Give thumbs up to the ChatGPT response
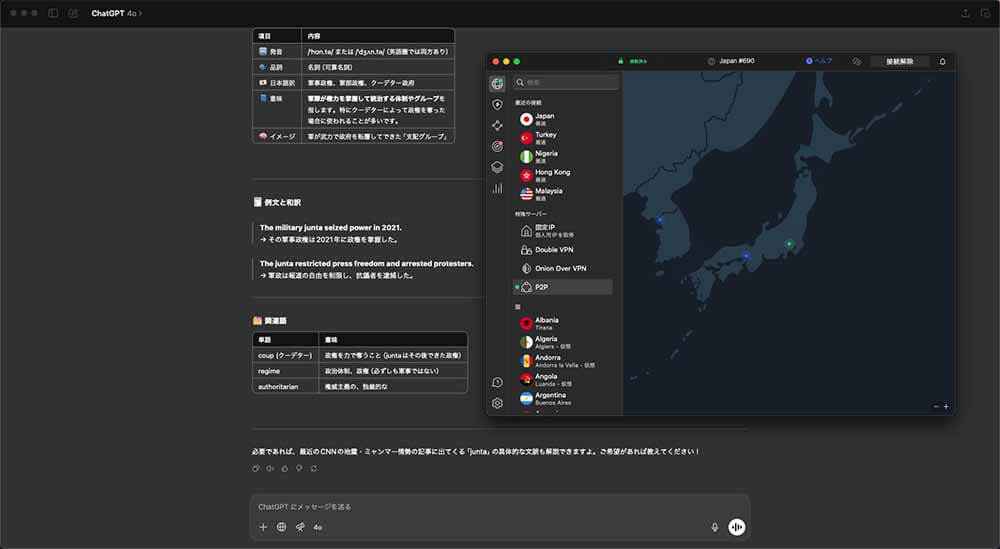The width and height of the screenshot is (1000, 549). click(x=284, y=468)
